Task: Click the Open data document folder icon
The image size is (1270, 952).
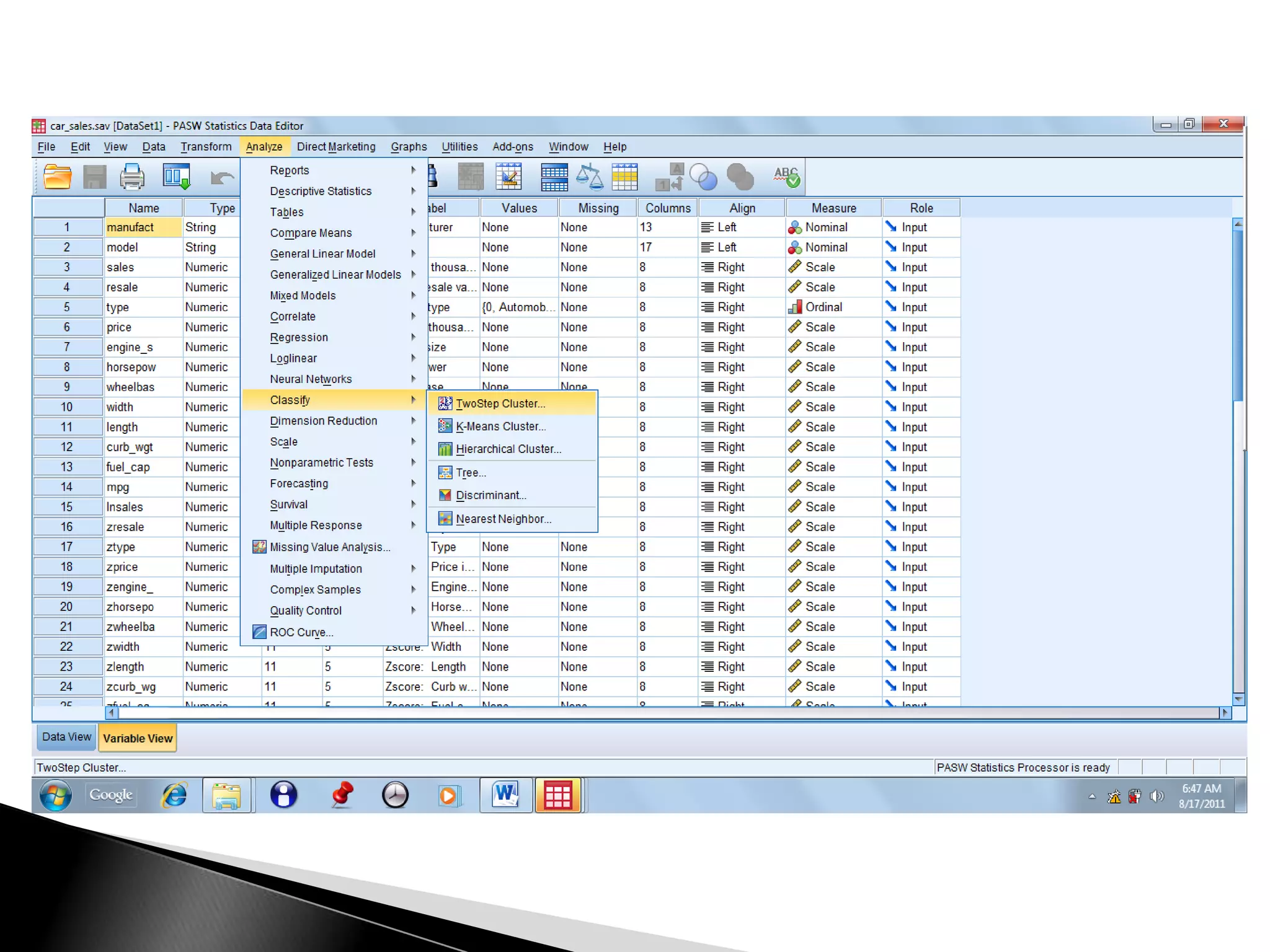Action: coord(57,177)
